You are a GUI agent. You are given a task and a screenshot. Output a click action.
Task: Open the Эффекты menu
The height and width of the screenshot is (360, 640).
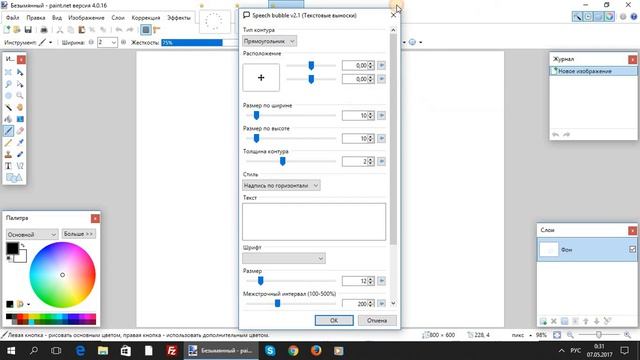tap(179, 18)
